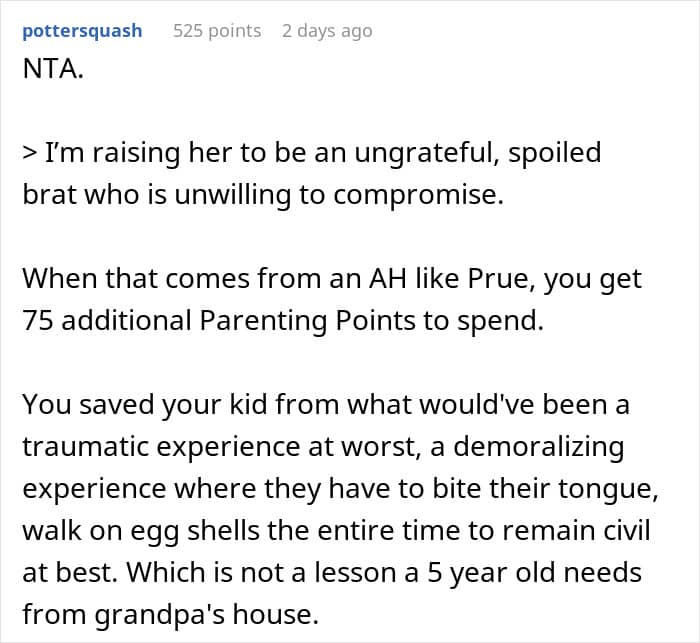Click the 2 days ago timestamp
Image resolution: width=700 pixels, height=643 pixels.
click(x=327, y=31)
